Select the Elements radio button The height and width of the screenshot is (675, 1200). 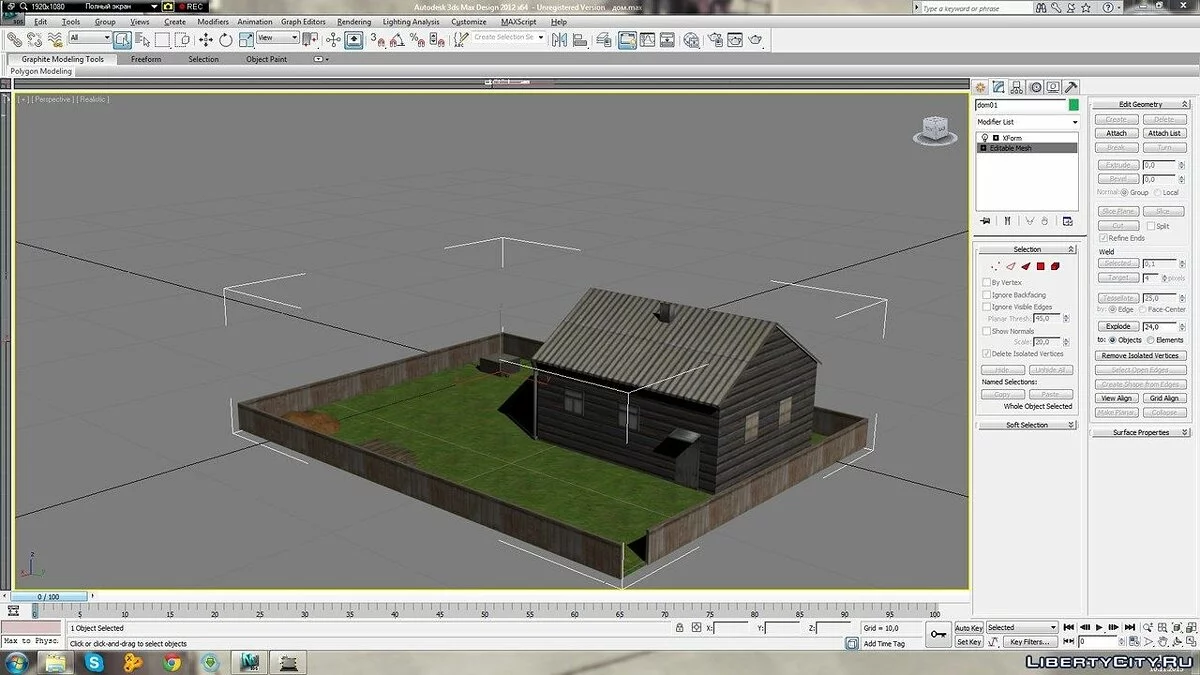[1150, 340]
